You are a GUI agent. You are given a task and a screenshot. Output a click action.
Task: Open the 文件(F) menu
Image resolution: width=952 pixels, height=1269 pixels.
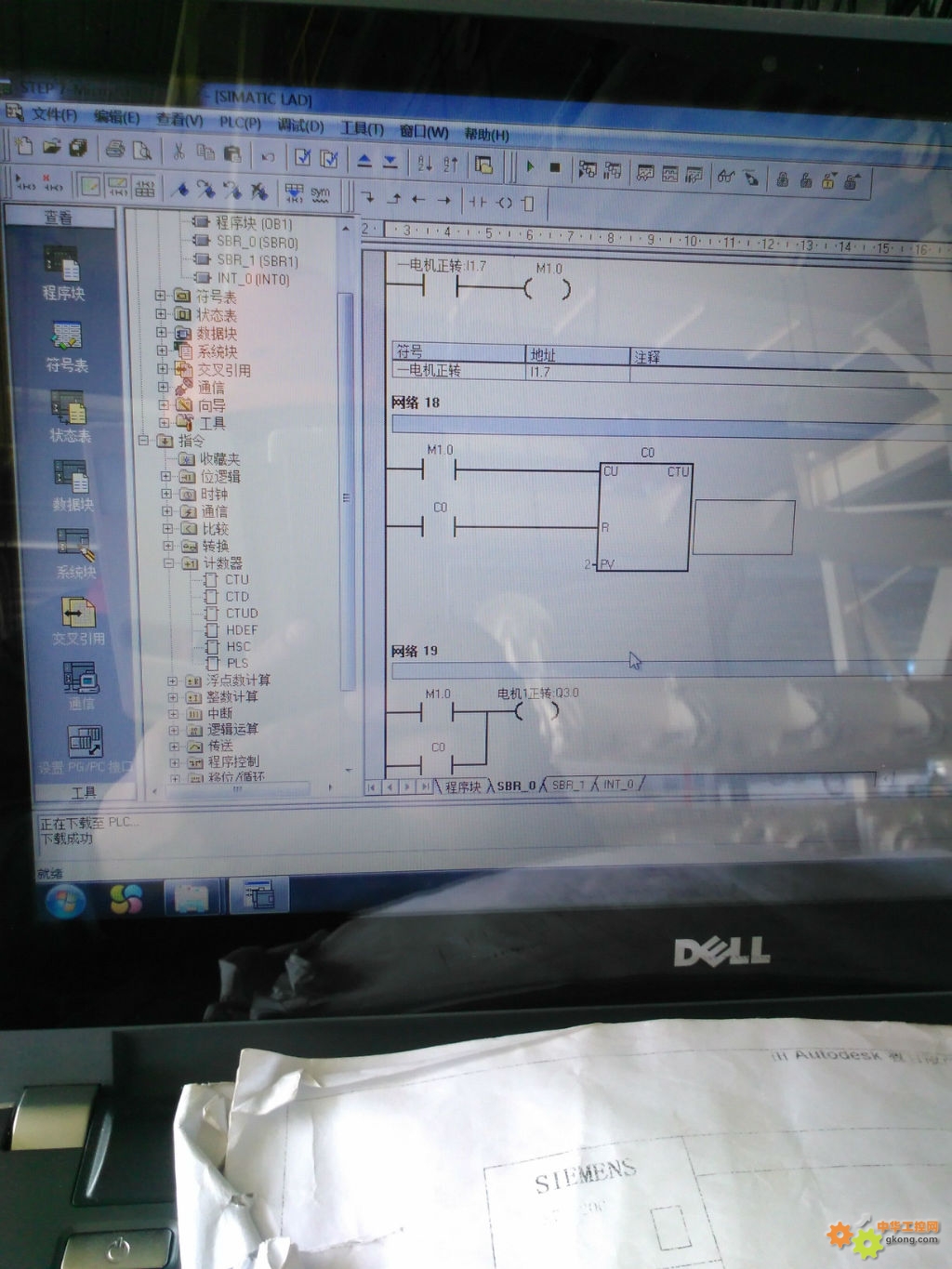pos(53,114)
